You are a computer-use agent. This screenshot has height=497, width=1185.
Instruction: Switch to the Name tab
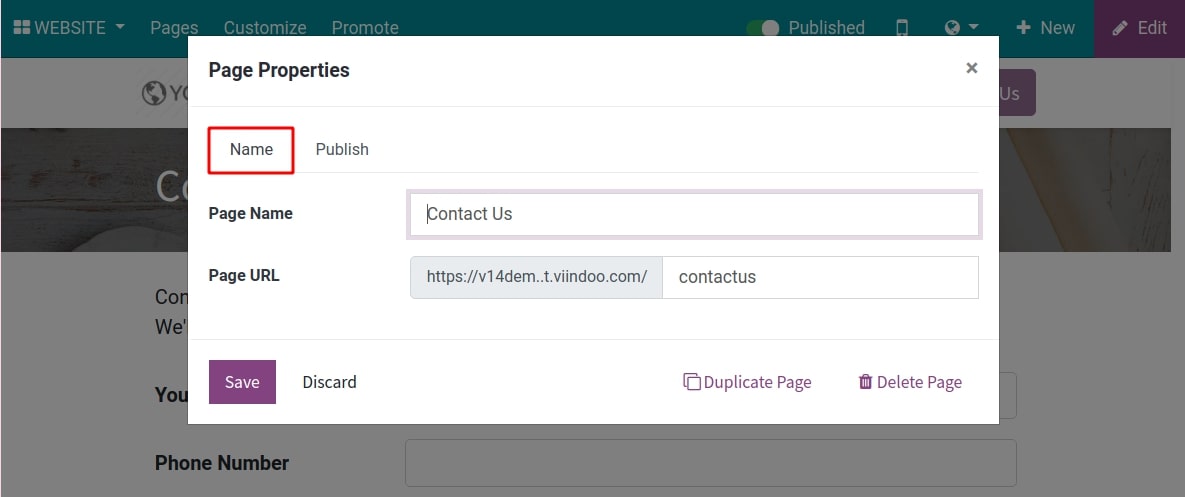251,150
